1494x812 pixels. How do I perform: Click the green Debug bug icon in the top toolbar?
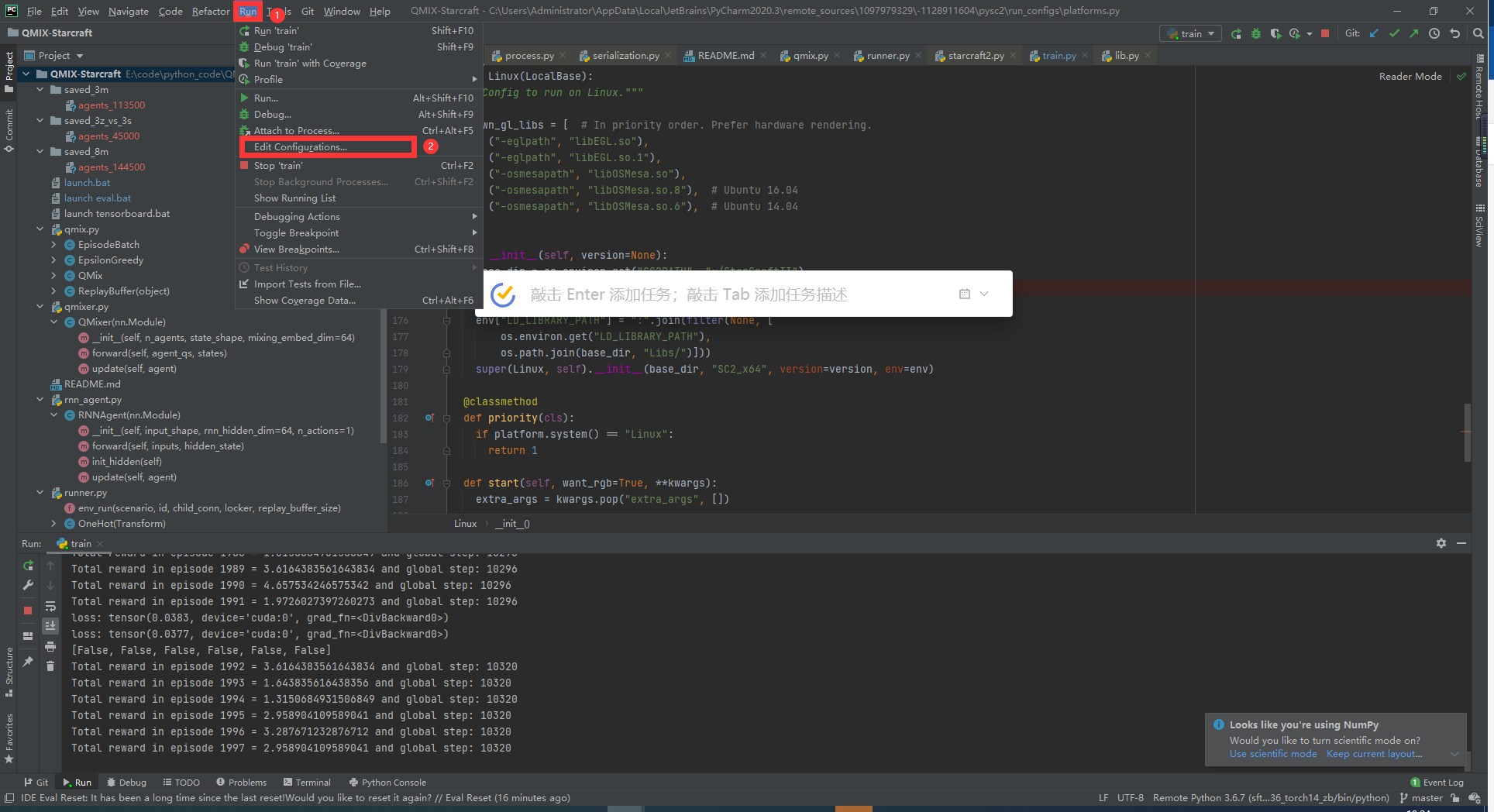(1256, 33)
